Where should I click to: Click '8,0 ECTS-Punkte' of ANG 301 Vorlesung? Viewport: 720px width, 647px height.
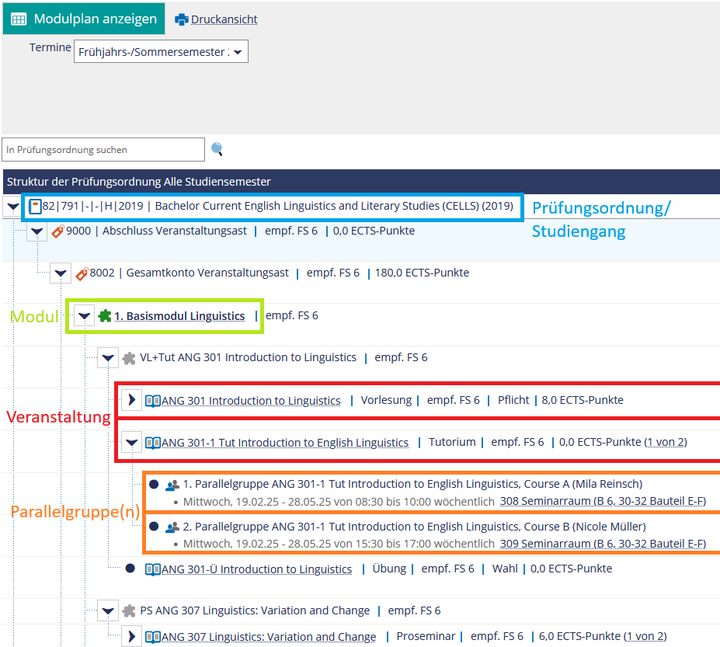pos(582,400)
